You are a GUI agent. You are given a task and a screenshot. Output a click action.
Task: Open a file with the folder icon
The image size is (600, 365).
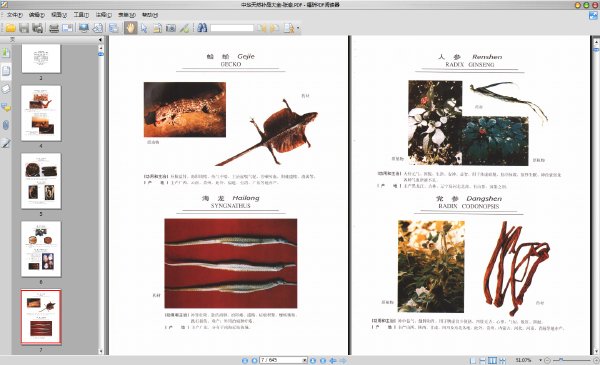(10, 28)
